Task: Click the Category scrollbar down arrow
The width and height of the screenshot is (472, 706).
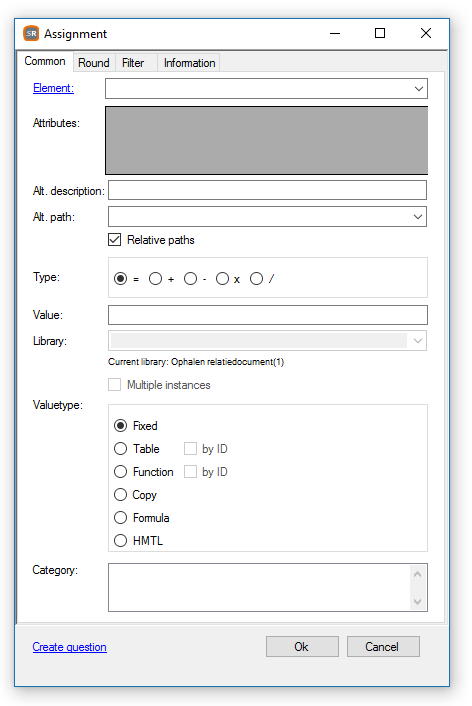Action: (x=418, y=602)
